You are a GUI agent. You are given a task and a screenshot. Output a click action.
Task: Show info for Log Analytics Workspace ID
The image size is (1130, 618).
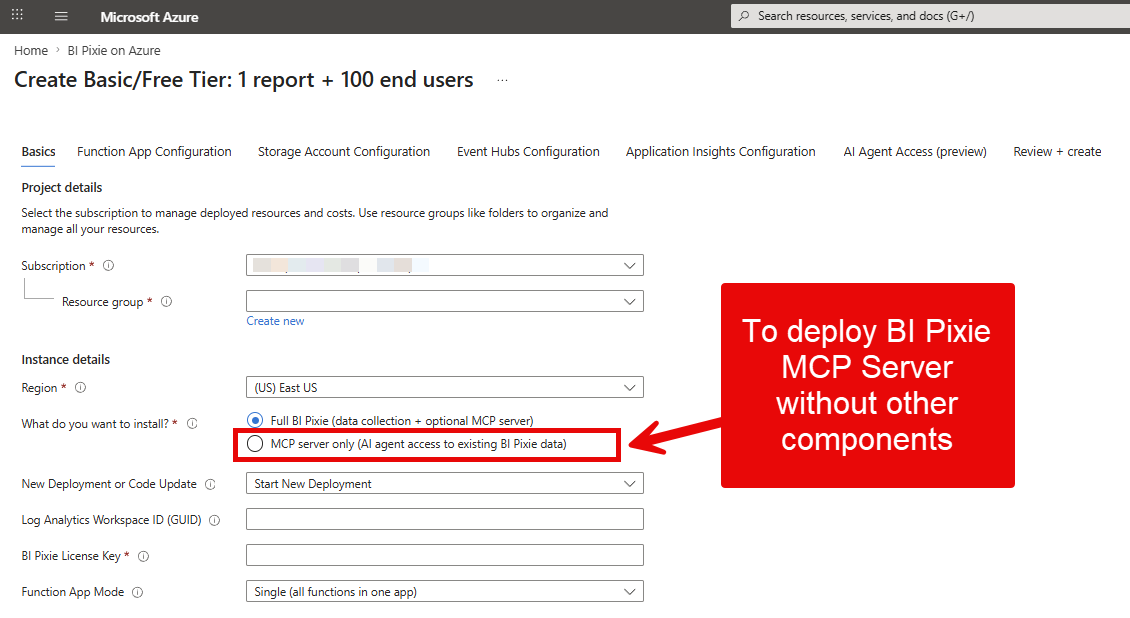[x=215, y=520]
